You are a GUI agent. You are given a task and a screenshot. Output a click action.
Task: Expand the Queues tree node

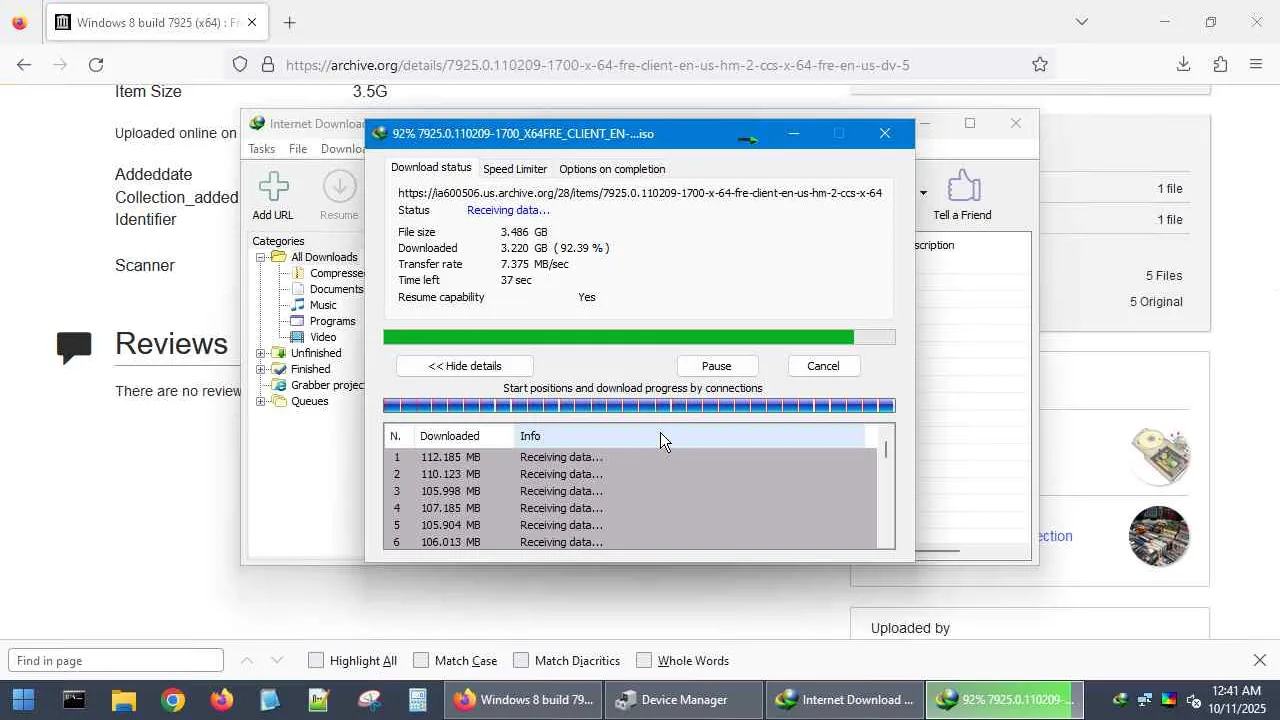pyautogui.click(x=261, y=401)
